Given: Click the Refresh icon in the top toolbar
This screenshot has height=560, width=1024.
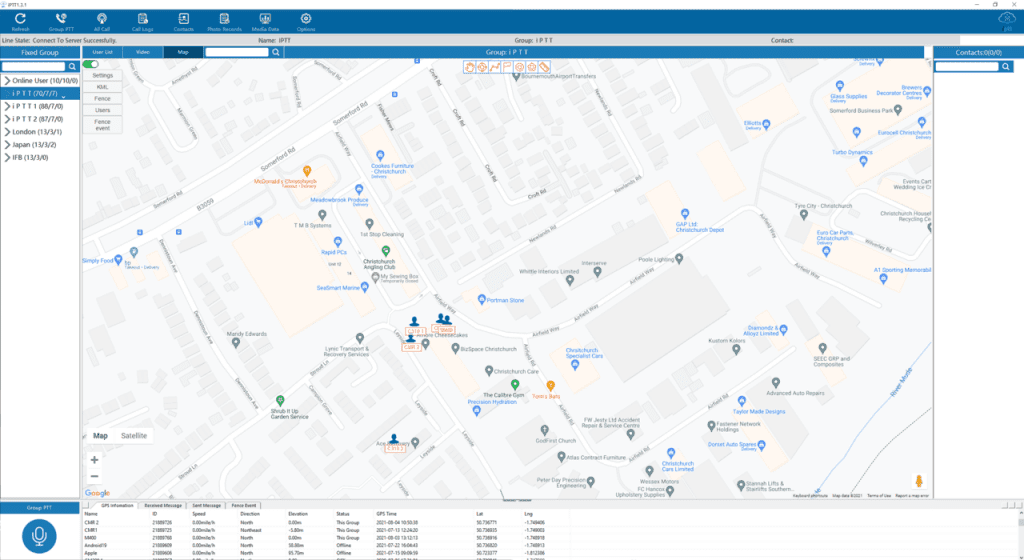Looking at the screenshot, I should [x=20, y=19].
